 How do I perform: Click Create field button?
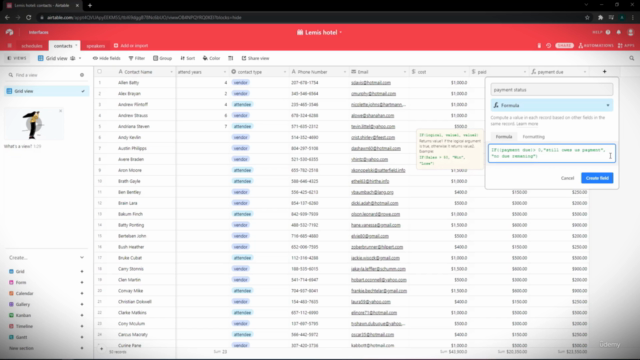(597, 178)
